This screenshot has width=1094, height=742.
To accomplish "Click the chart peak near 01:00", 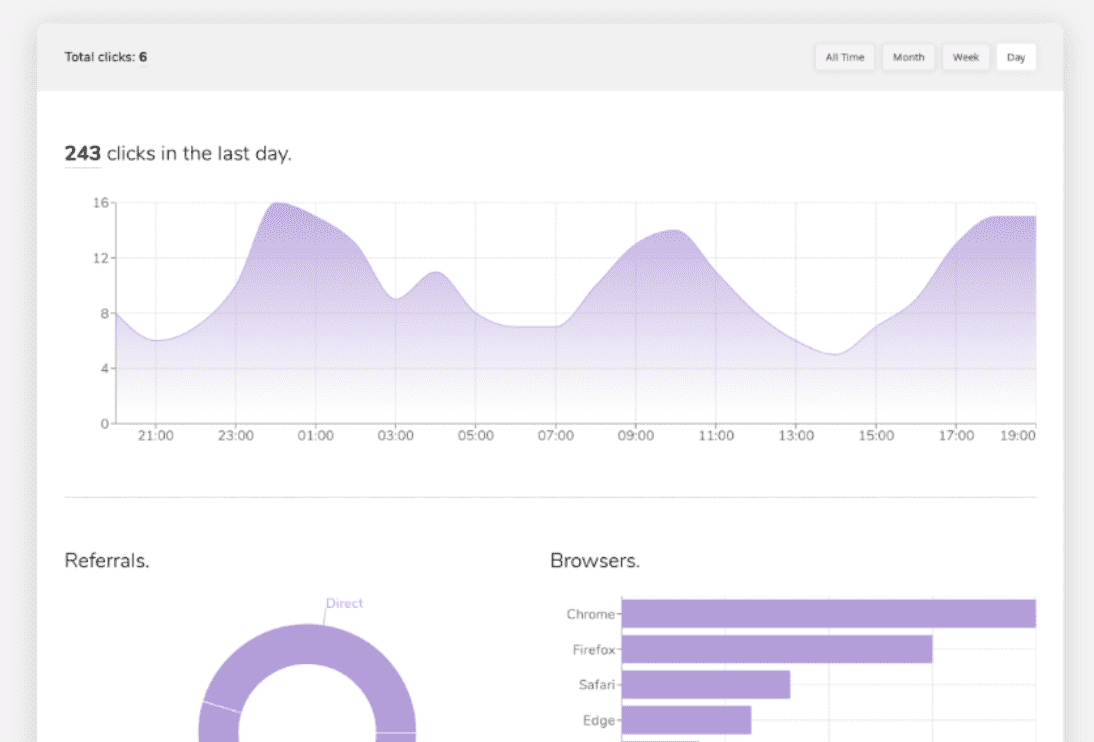I will (278, 204).
